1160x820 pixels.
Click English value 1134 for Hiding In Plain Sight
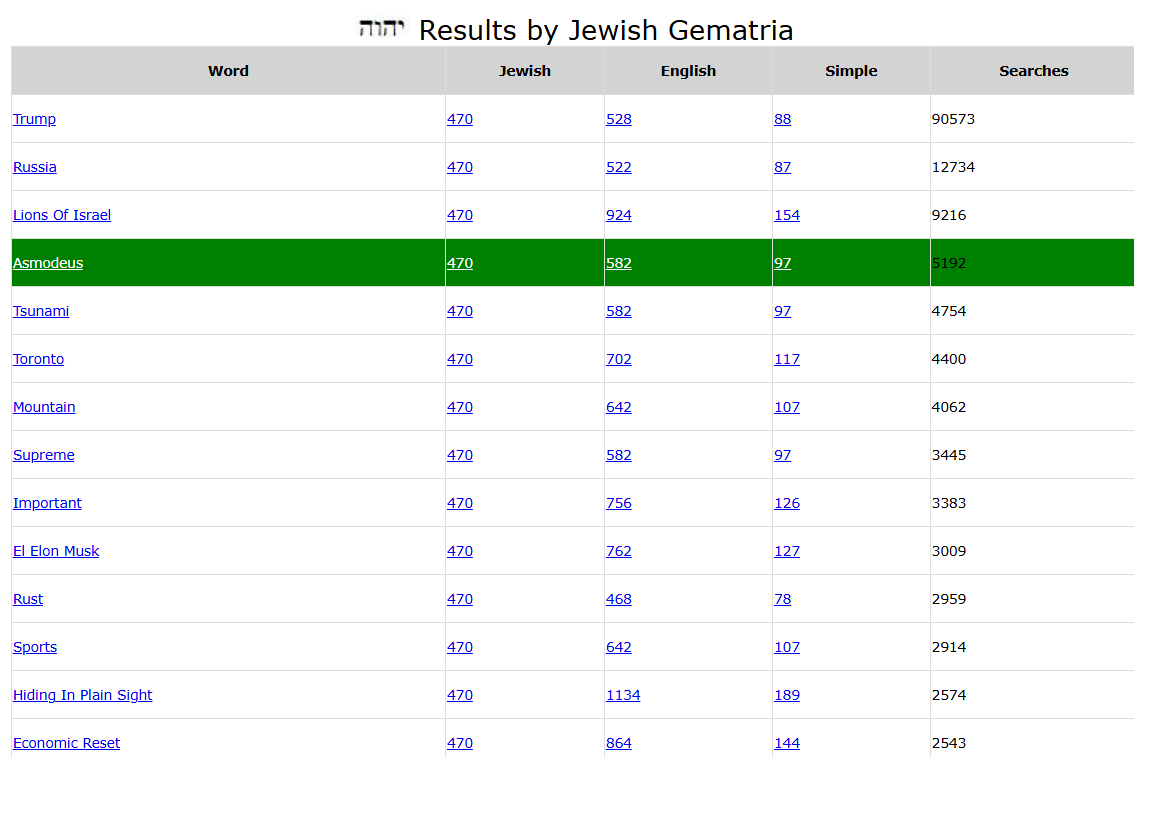click(624, 696)
